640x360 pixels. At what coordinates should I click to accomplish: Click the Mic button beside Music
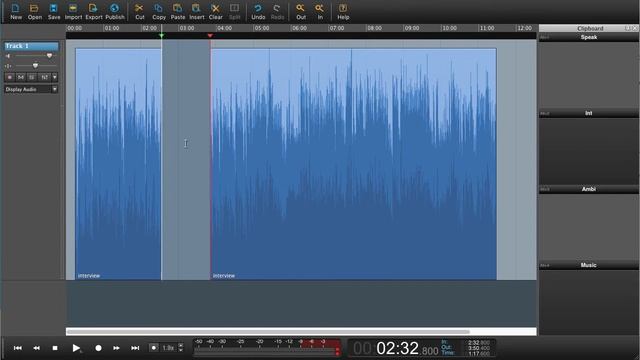[x=544, y=265]
